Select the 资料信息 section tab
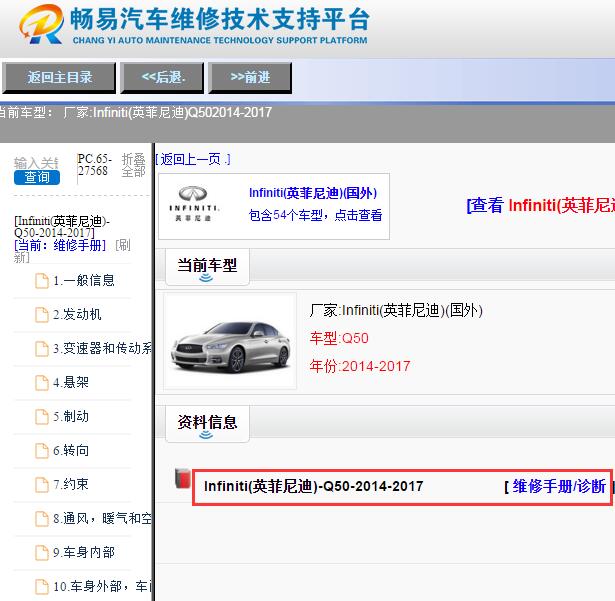The image size is (615, 601). click(207, 424)
